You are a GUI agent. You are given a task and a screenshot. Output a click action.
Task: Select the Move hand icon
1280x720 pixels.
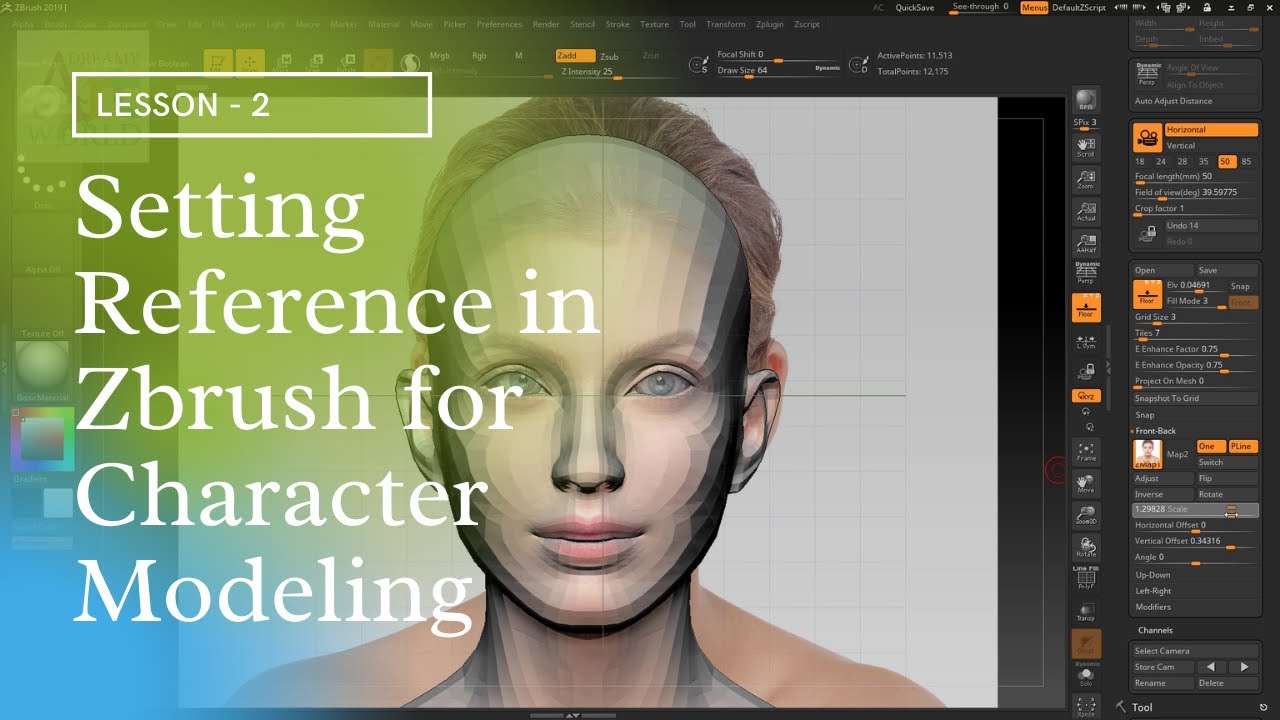(1085, 485)
